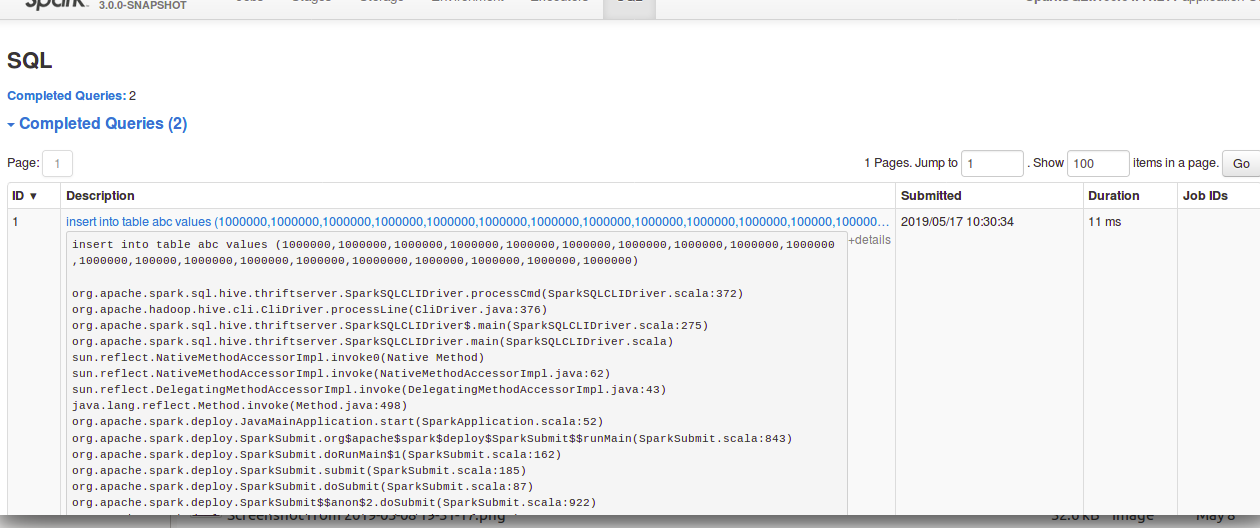Open the insert into table abc query link
The width and height of the screenshot is (1260, 528).
478,222
